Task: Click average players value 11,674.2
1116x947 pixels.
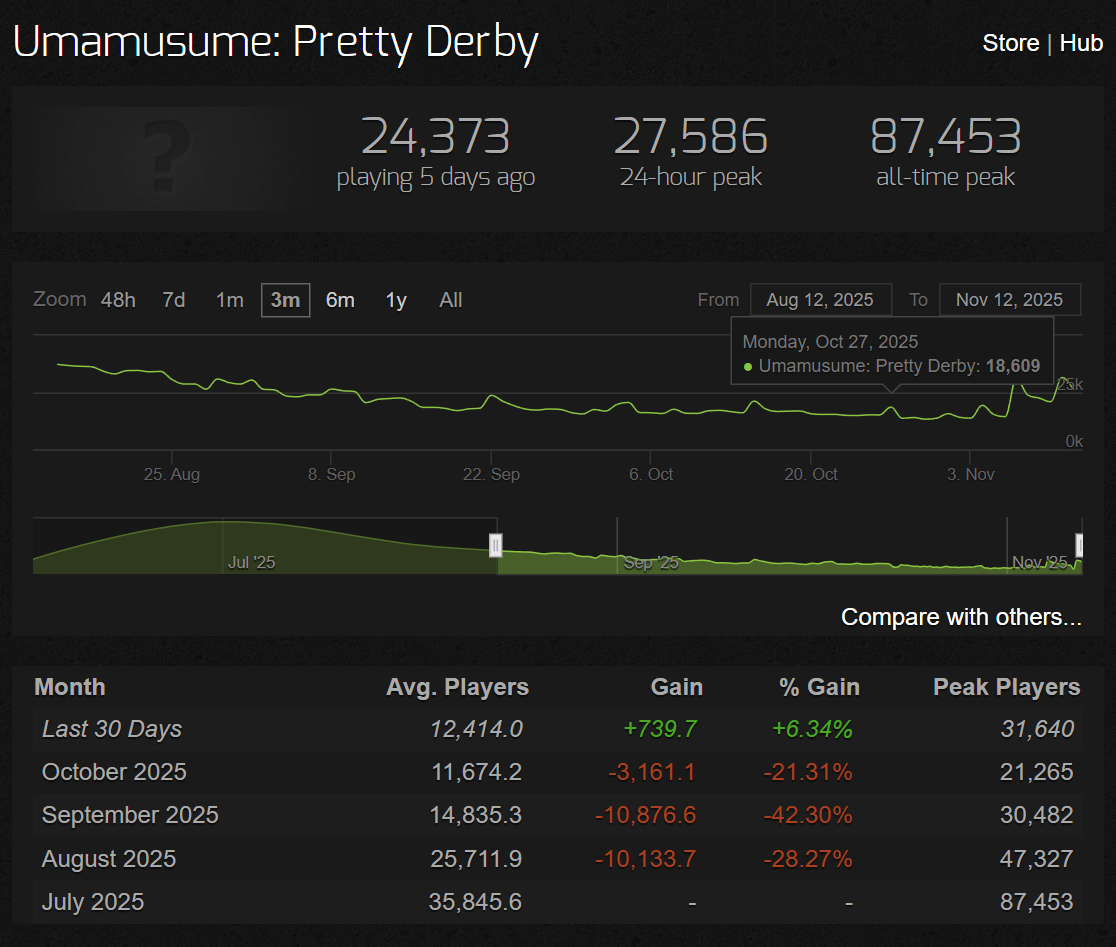Action: 476,772
